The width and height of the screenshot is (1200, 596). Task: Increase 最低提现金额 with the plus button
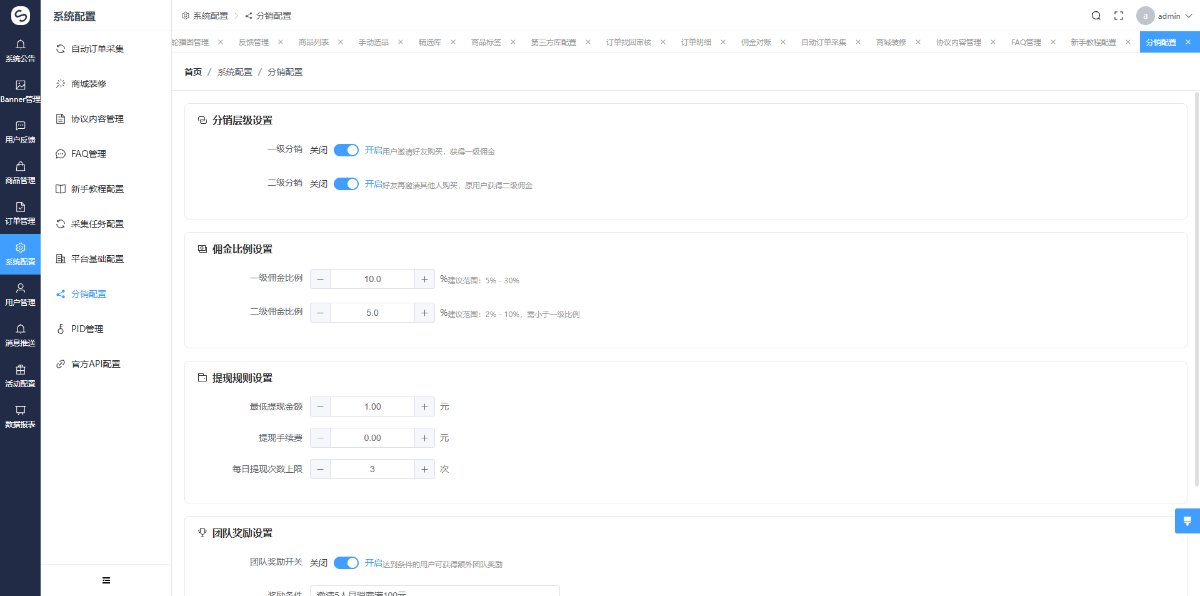[x=424, y=407]
